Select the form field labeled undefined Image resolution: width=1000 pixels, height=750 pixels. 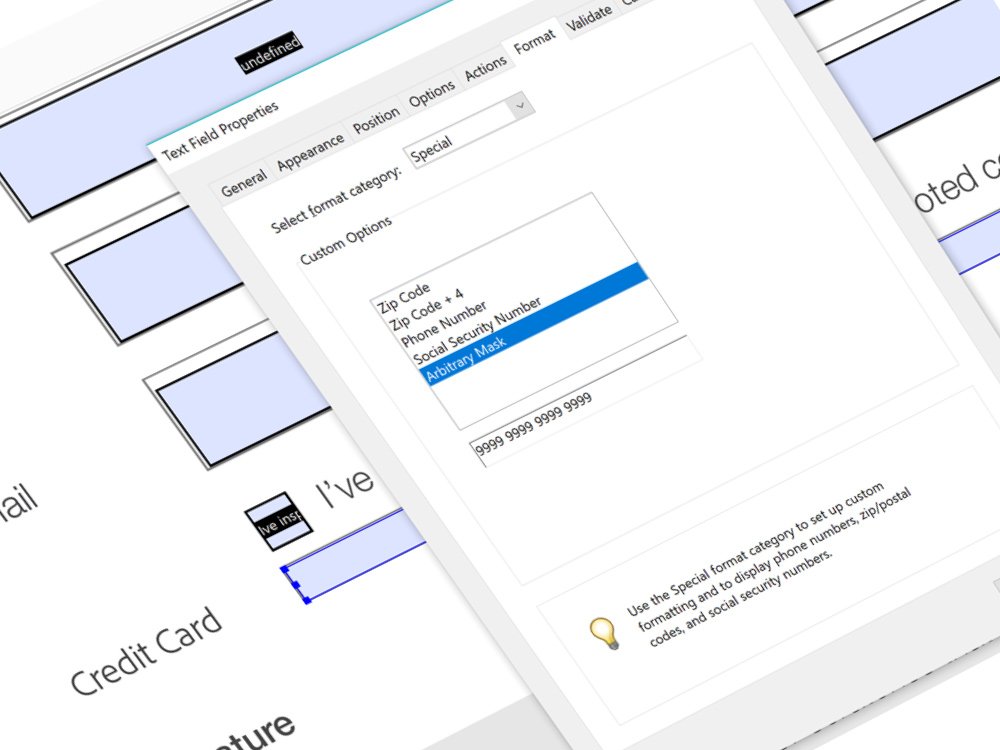click(270, 52)
